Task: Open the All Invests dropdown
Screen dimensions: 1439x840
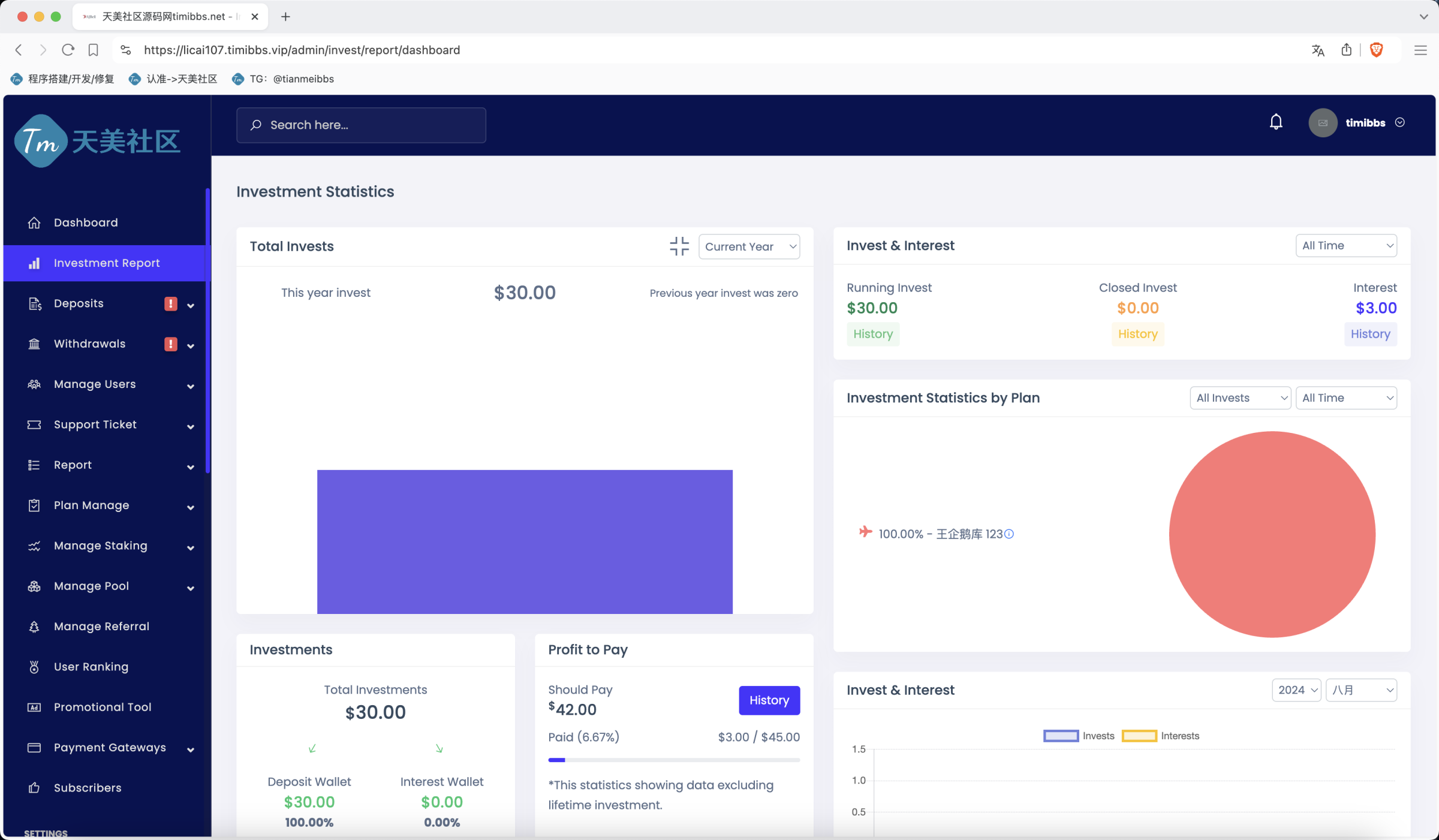Action: pos(1240,398)
